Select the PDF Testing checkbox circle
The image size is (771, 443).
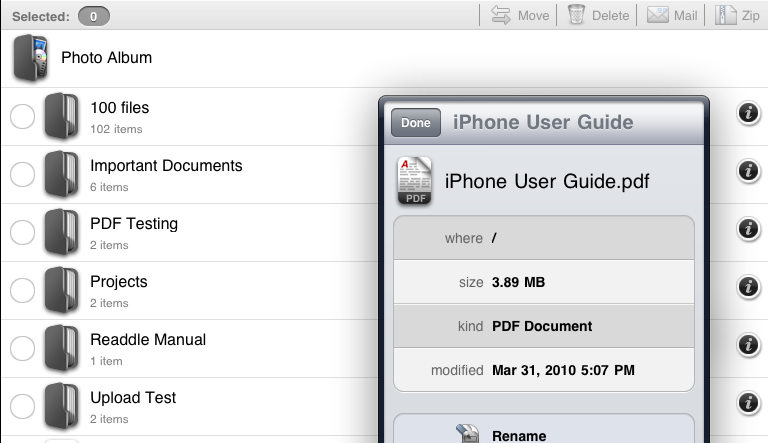tap(23, 233)
